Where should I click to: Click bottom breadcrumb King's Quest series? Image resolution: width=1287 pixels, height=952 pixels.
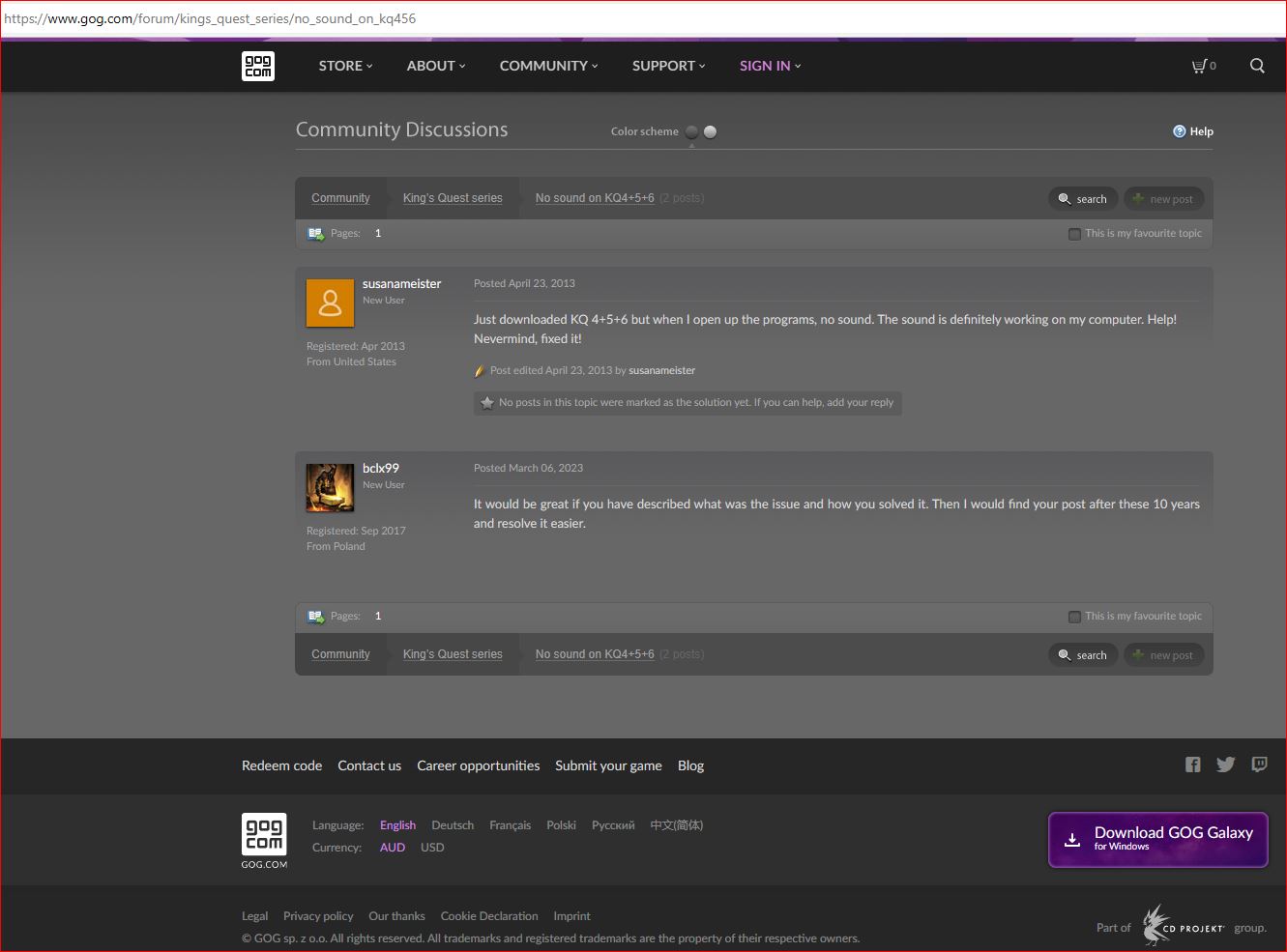coord(453,654)
